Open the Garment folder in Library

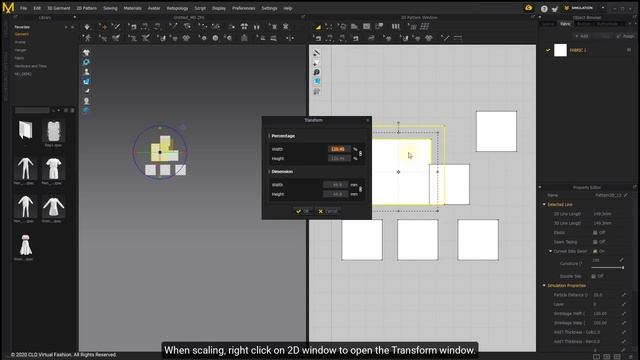(x=22, y=34)
